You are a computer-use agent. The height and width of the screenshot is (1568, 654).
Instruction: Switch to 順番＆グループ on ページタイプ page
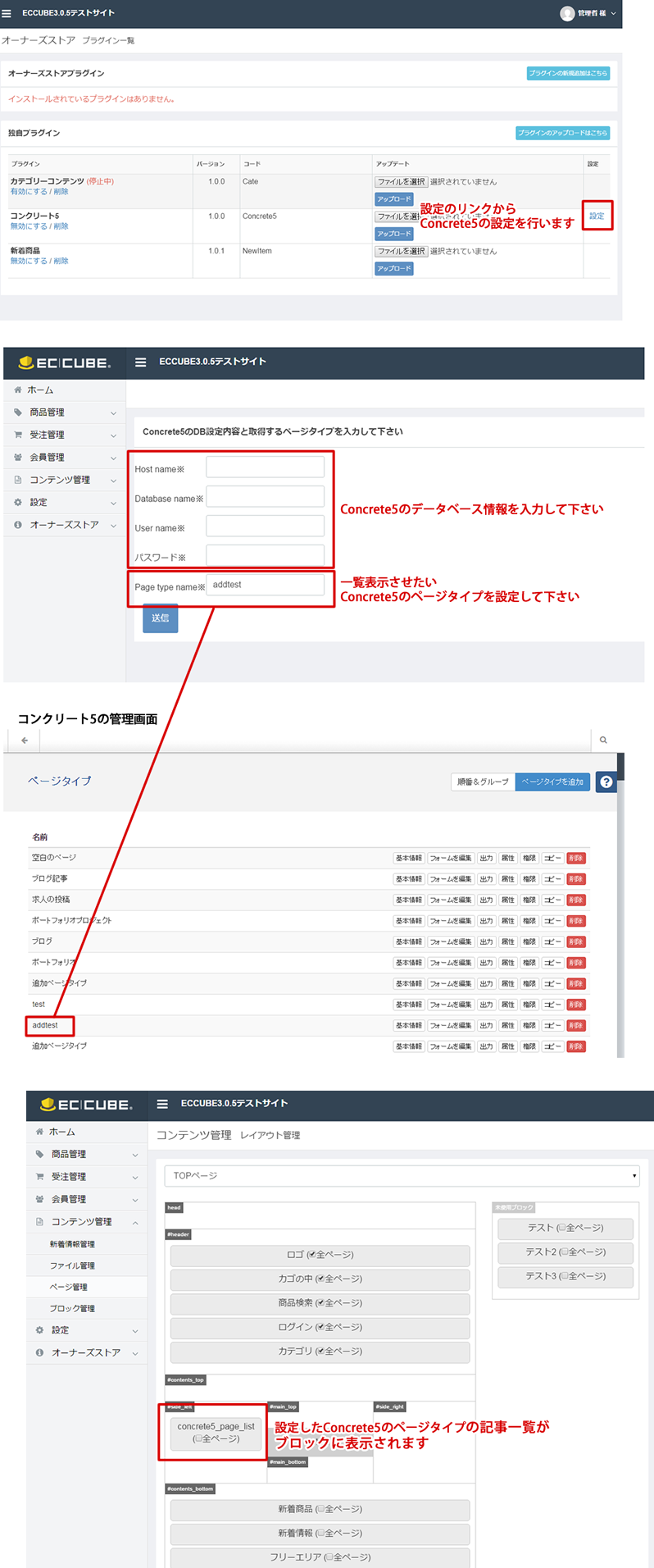point(483,782)
